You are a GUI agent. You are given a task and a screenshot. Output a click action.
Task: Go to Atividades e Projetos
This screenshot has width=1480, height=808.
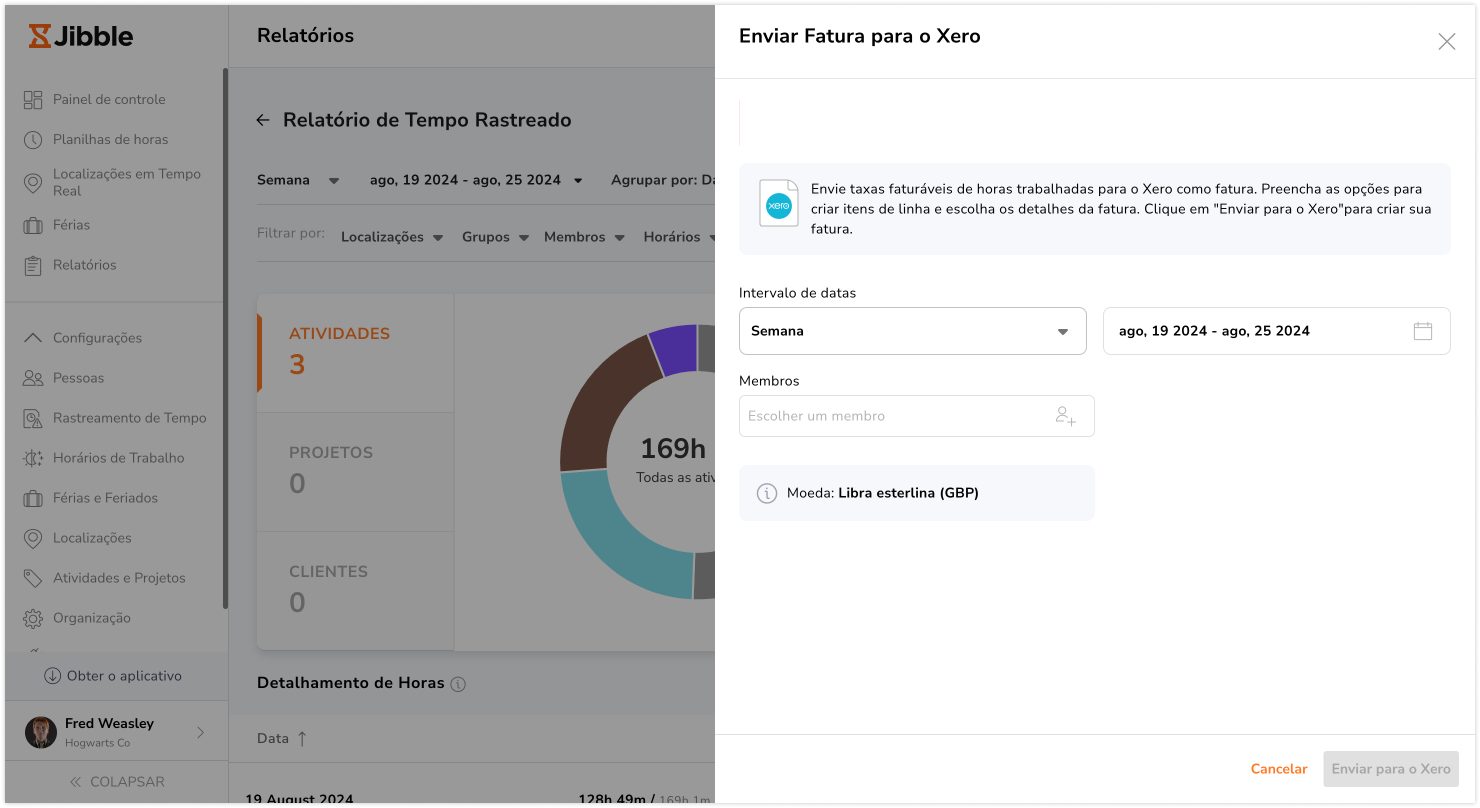pos(119,578)
